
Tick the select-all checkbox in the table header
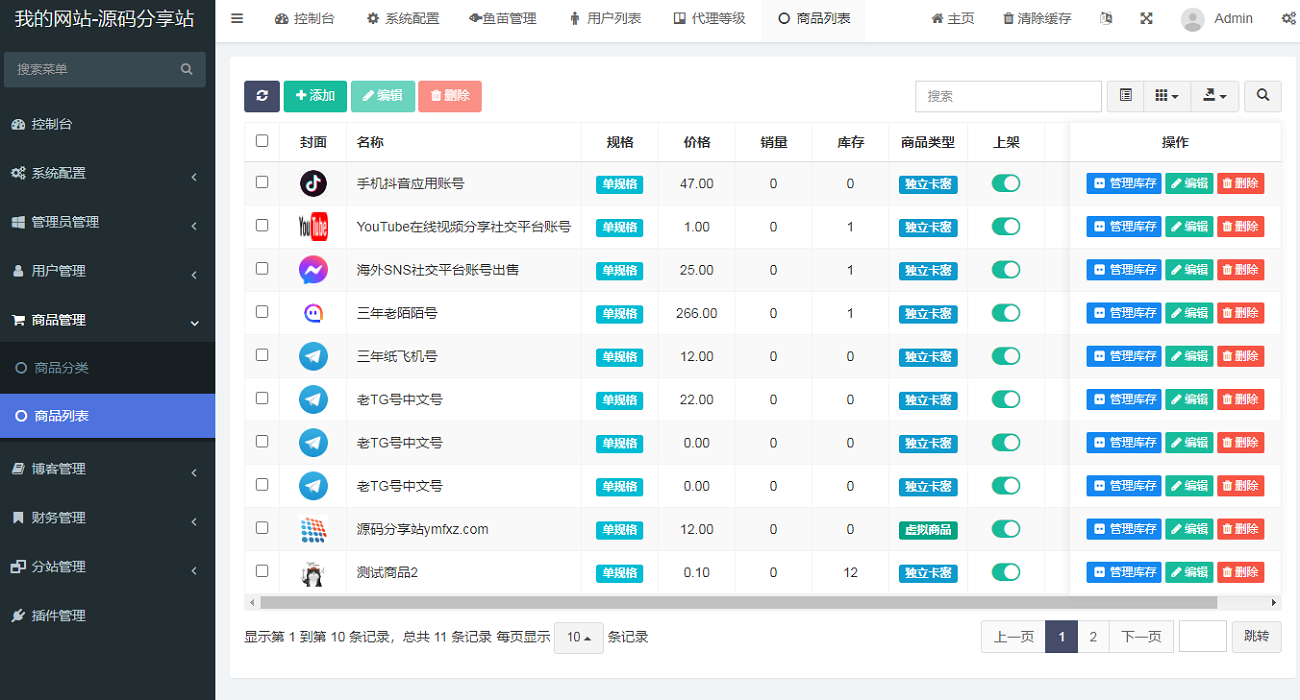(x=262, y=141)
